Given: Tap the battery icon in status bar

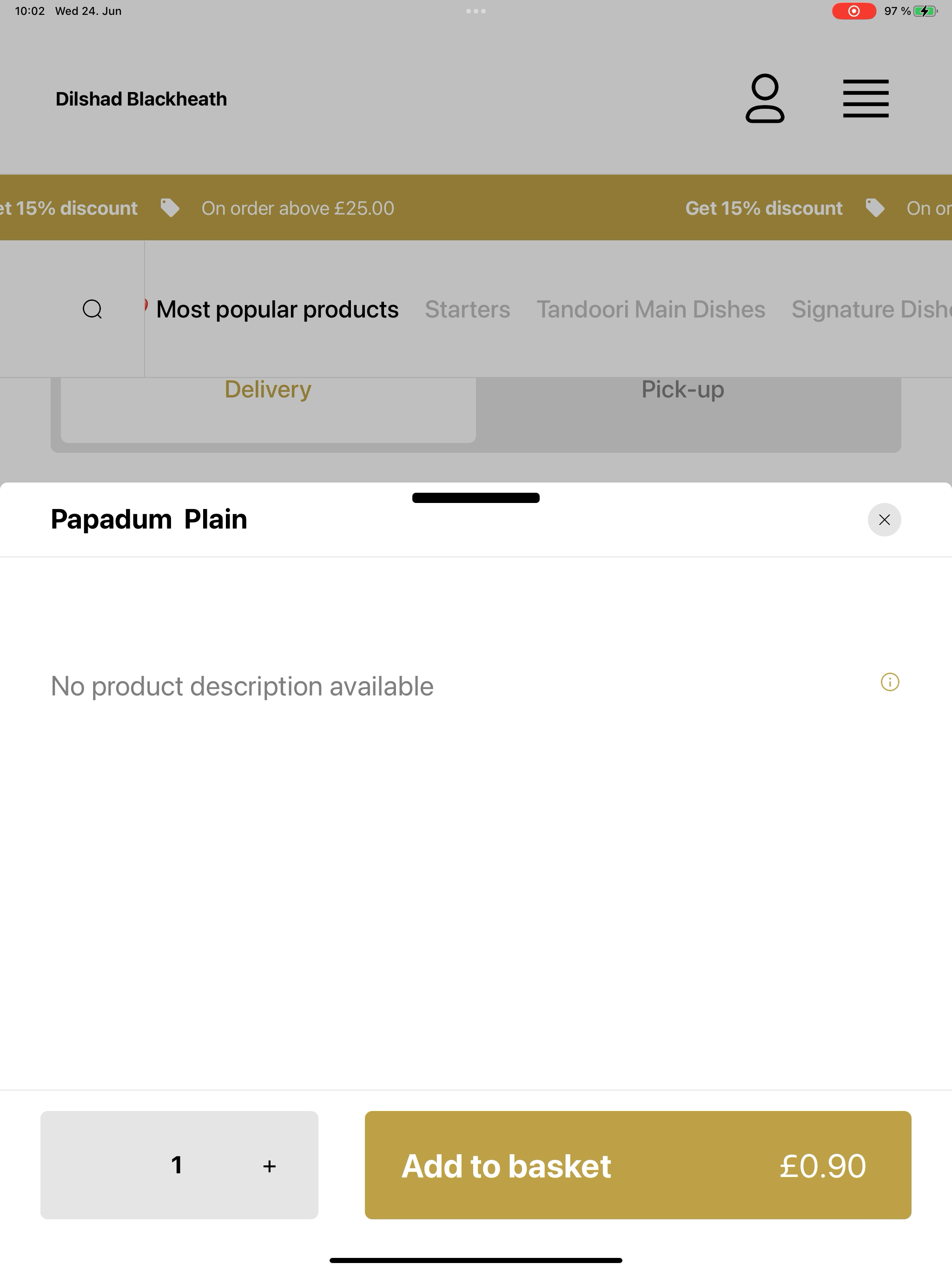Looking at the screenshot, I should [925, 11].
